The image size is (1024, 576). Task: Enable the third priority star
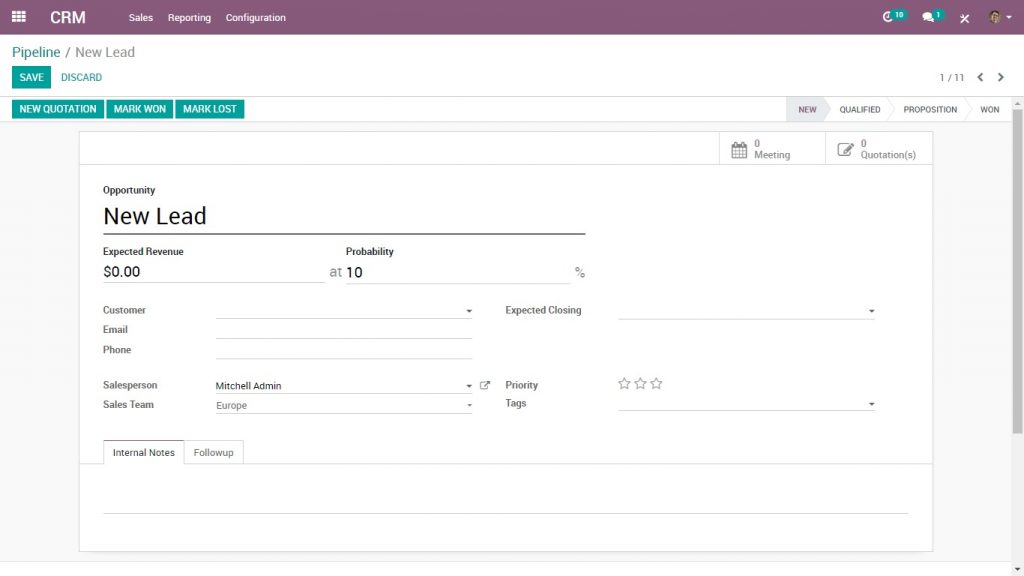(x=656, y=383)
